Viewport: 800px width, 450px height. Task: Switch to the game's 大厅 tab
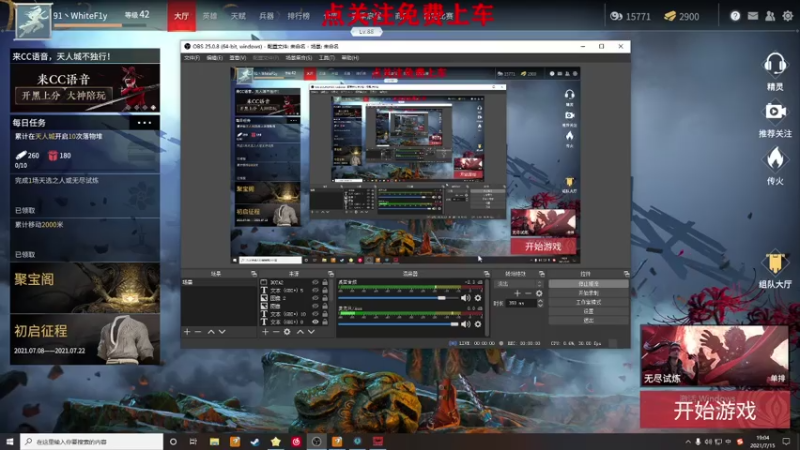[181, 16]
